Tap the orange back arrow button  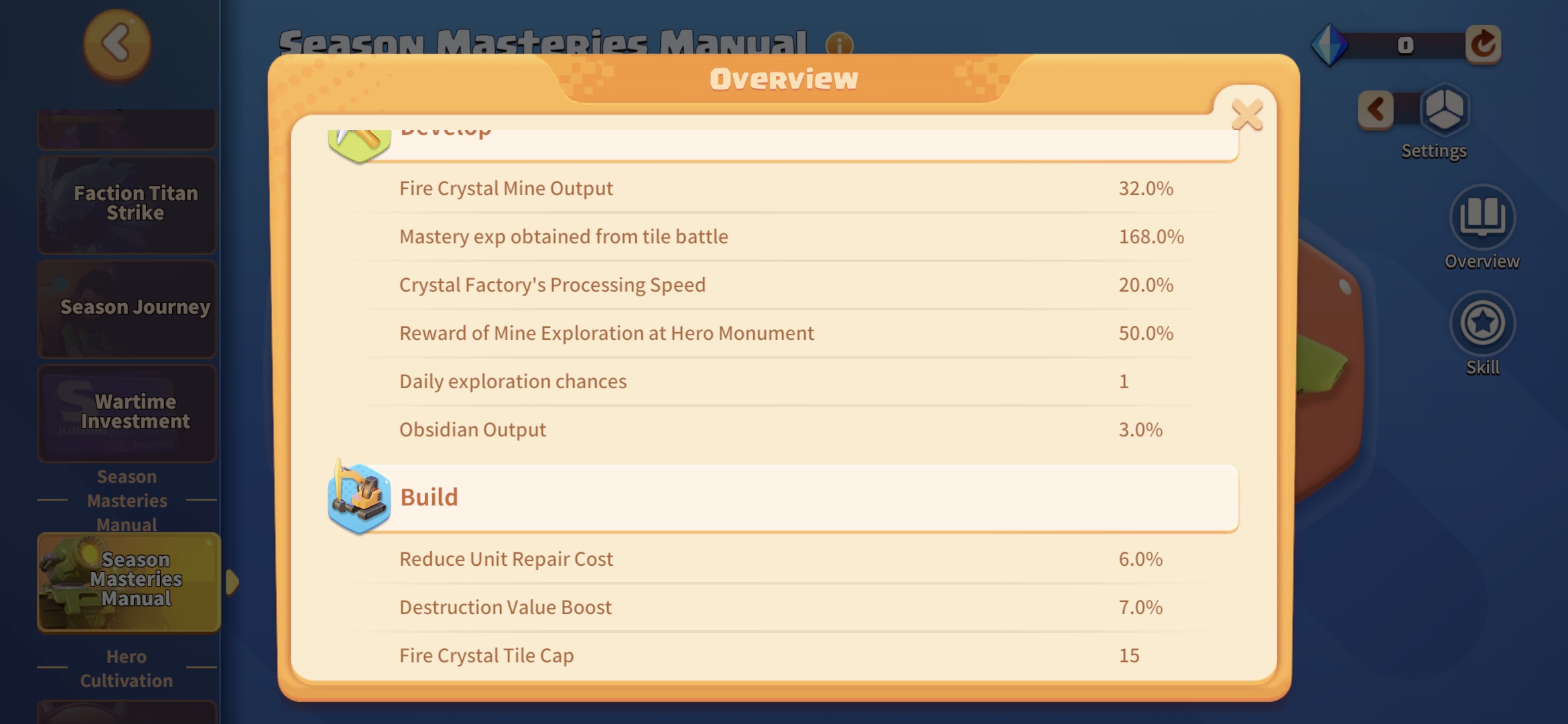tap(117, 44)
